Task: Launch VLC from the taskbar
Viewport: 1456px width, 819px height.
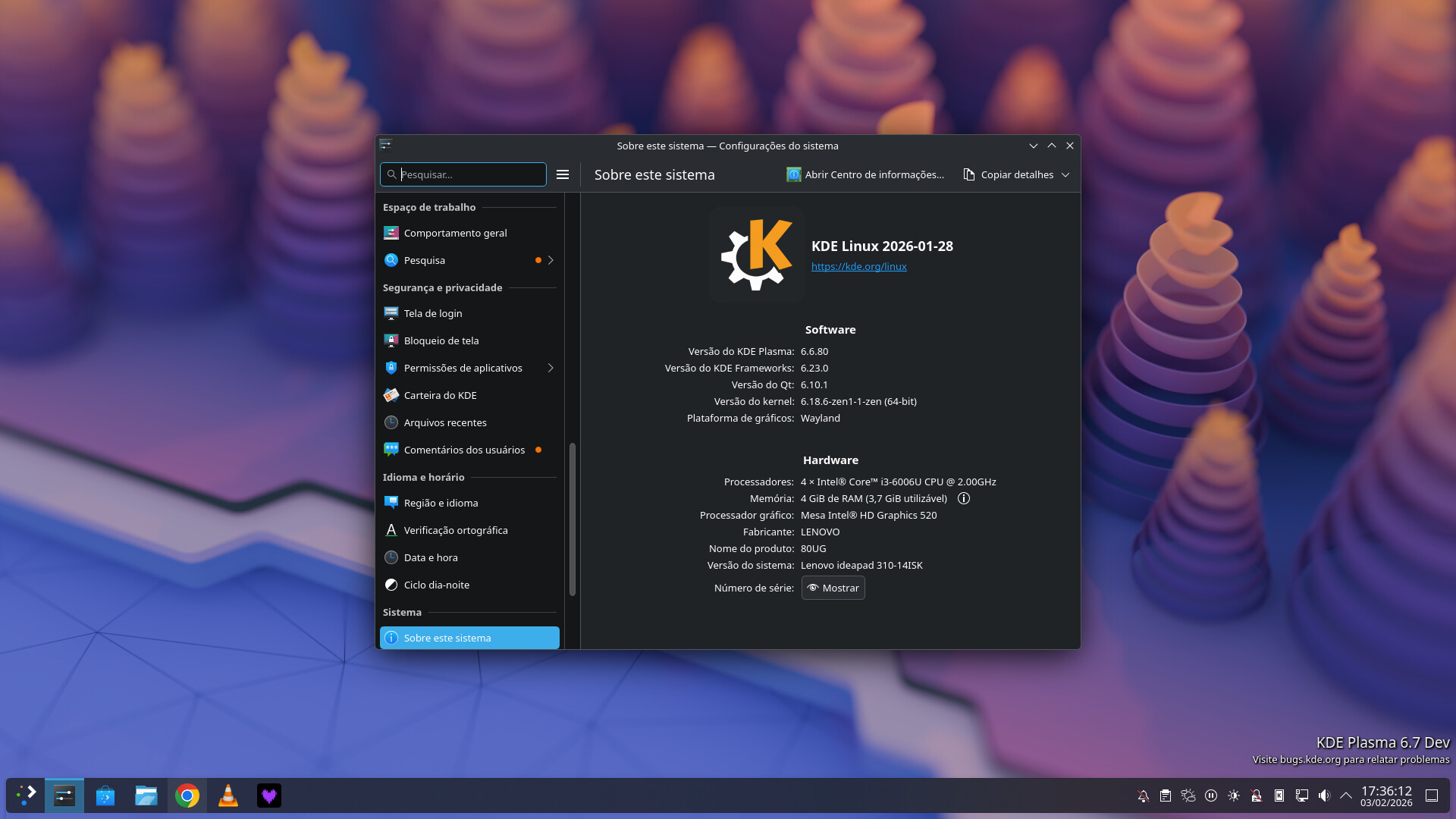Action: pos(227,795)
